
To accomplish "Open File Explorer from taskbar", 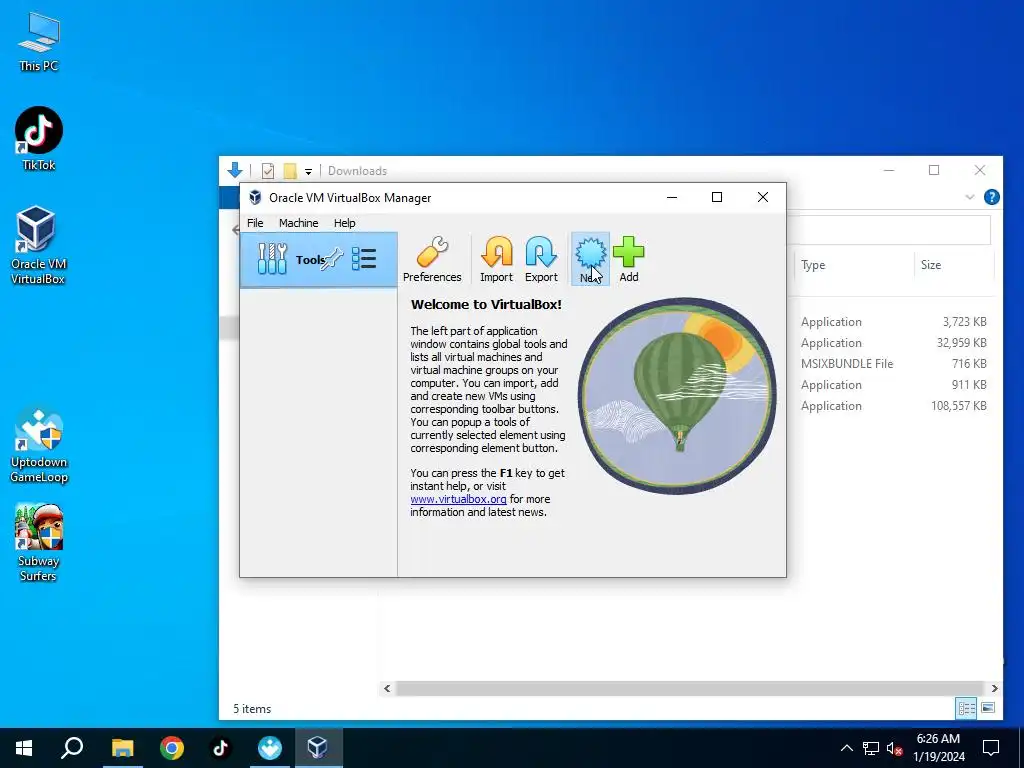I will [122, 748].
